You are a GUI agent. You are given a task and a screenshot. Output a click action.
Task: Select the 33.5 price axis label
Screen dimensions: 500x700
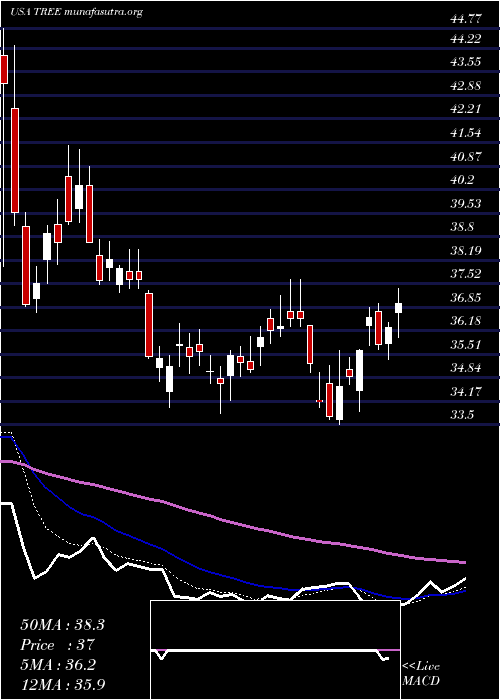pyautogui.click(x=462, y=416)
